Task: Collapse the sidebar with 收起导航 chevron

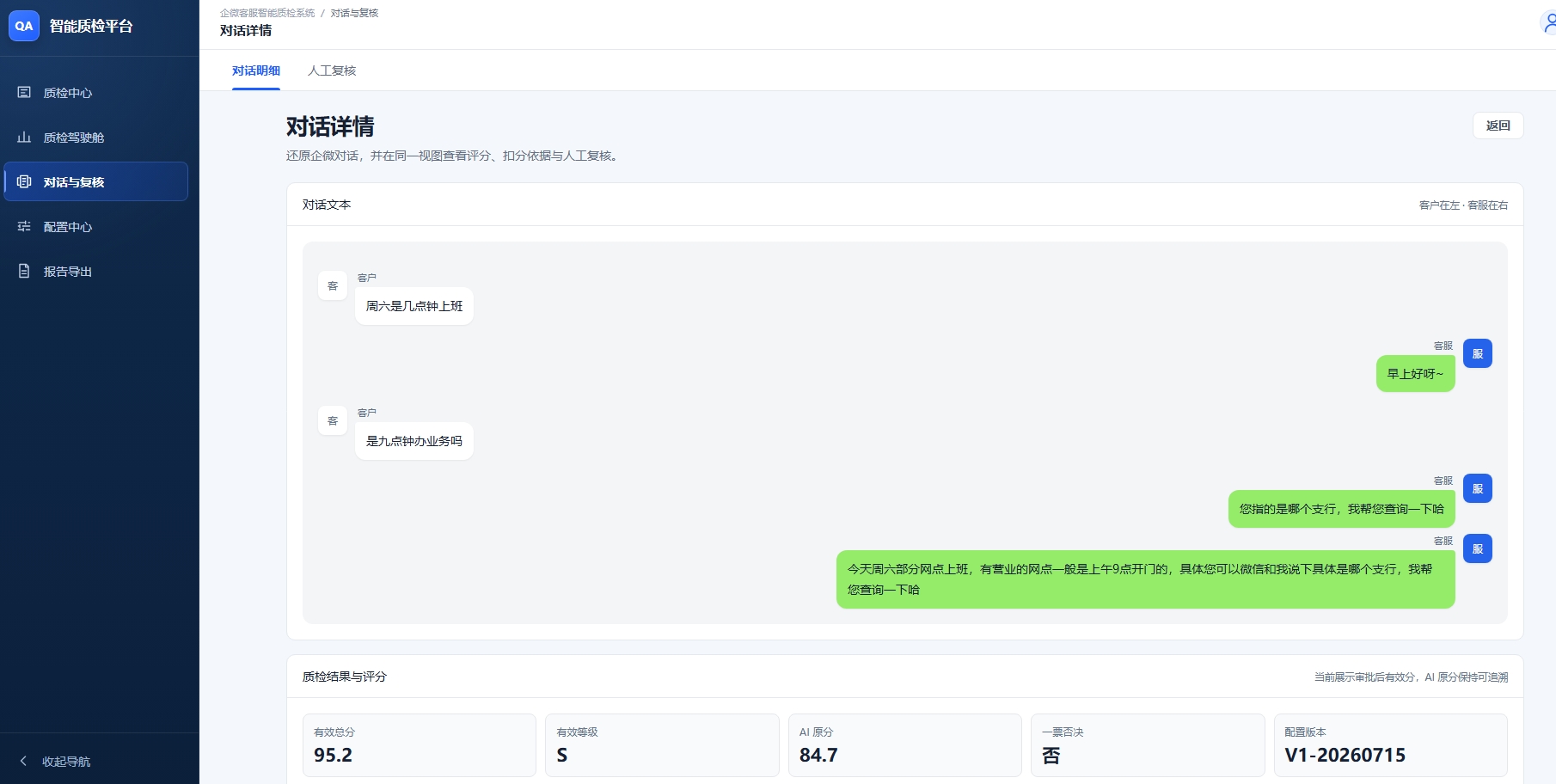Action: pyautogui.click(x=23, y=761)
